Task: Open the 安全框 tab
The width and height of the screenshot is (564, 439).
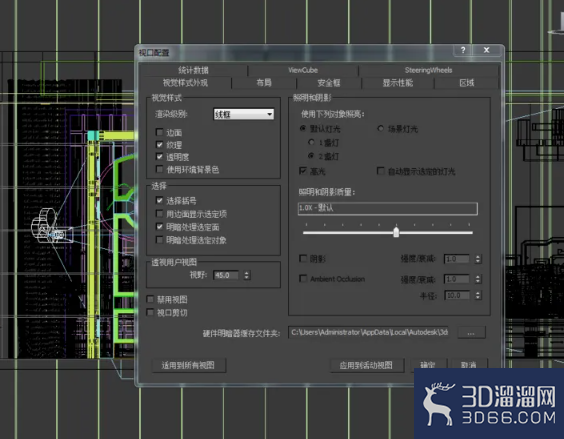Action: tap(329, 83)
